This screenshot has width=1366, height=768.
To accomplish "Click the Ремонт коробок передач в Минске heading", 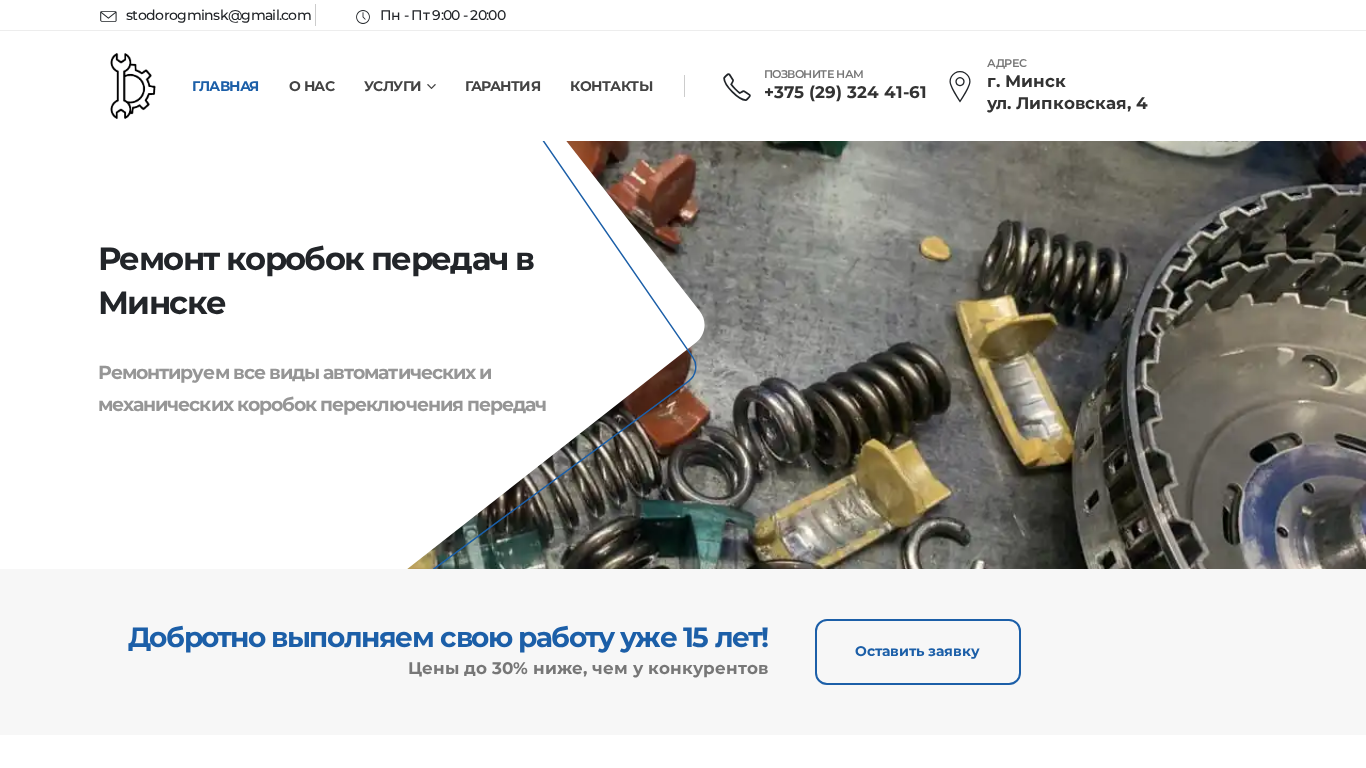I will 316,280.
